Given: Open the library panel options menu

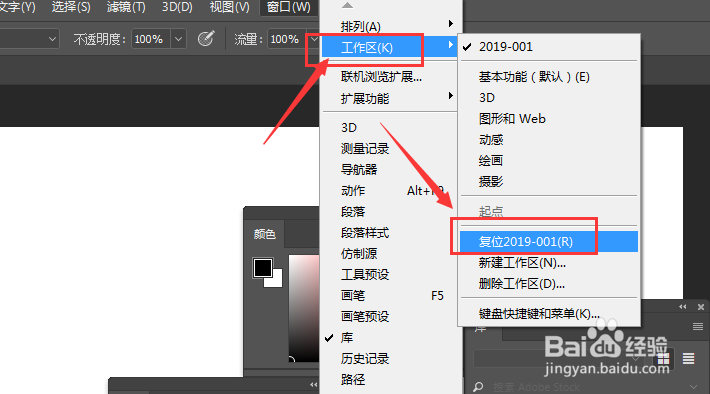Looking at the screenshot, I should 698,327.
